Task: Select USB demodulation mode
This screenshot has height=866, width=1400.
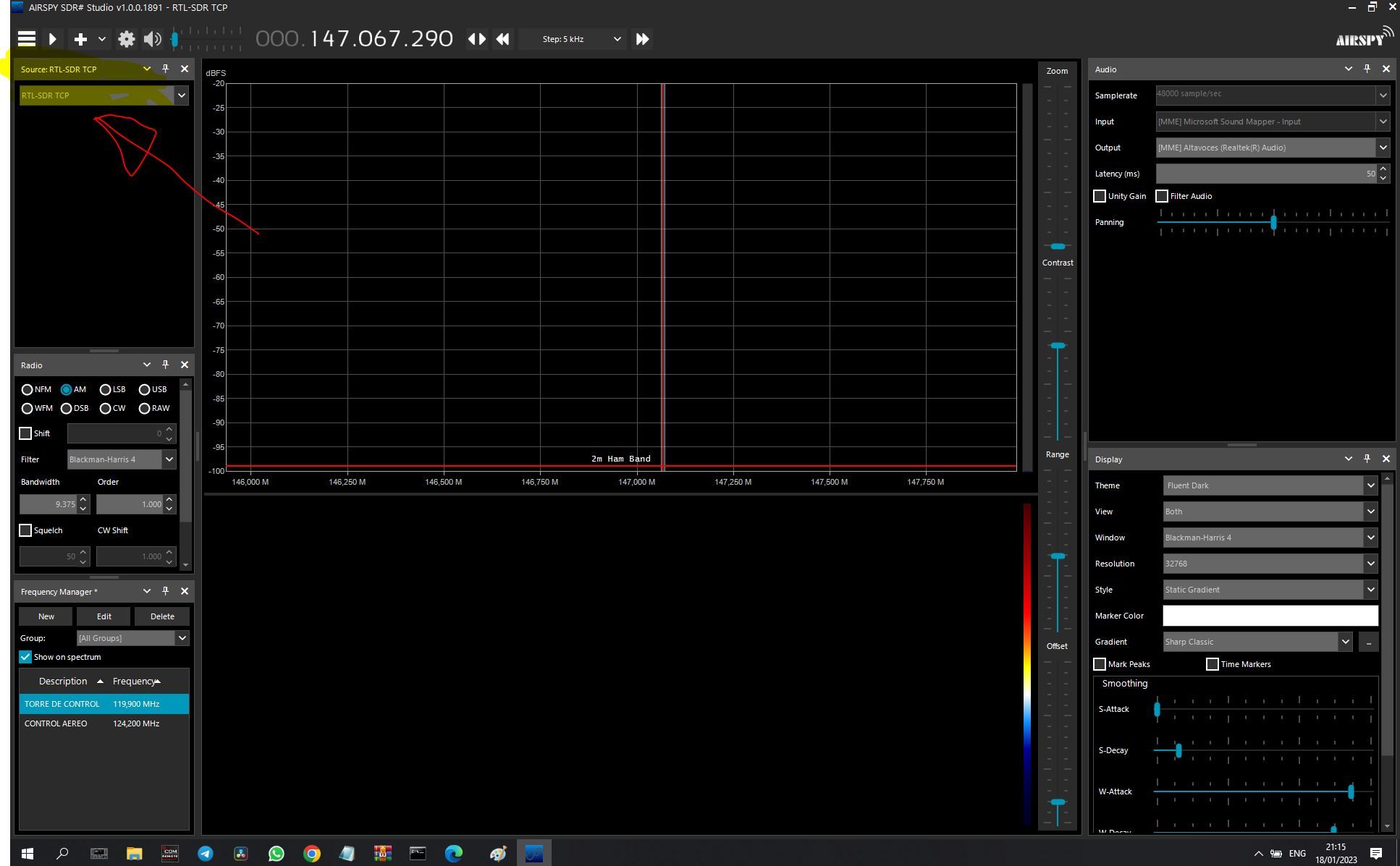Action: (145, 389)
